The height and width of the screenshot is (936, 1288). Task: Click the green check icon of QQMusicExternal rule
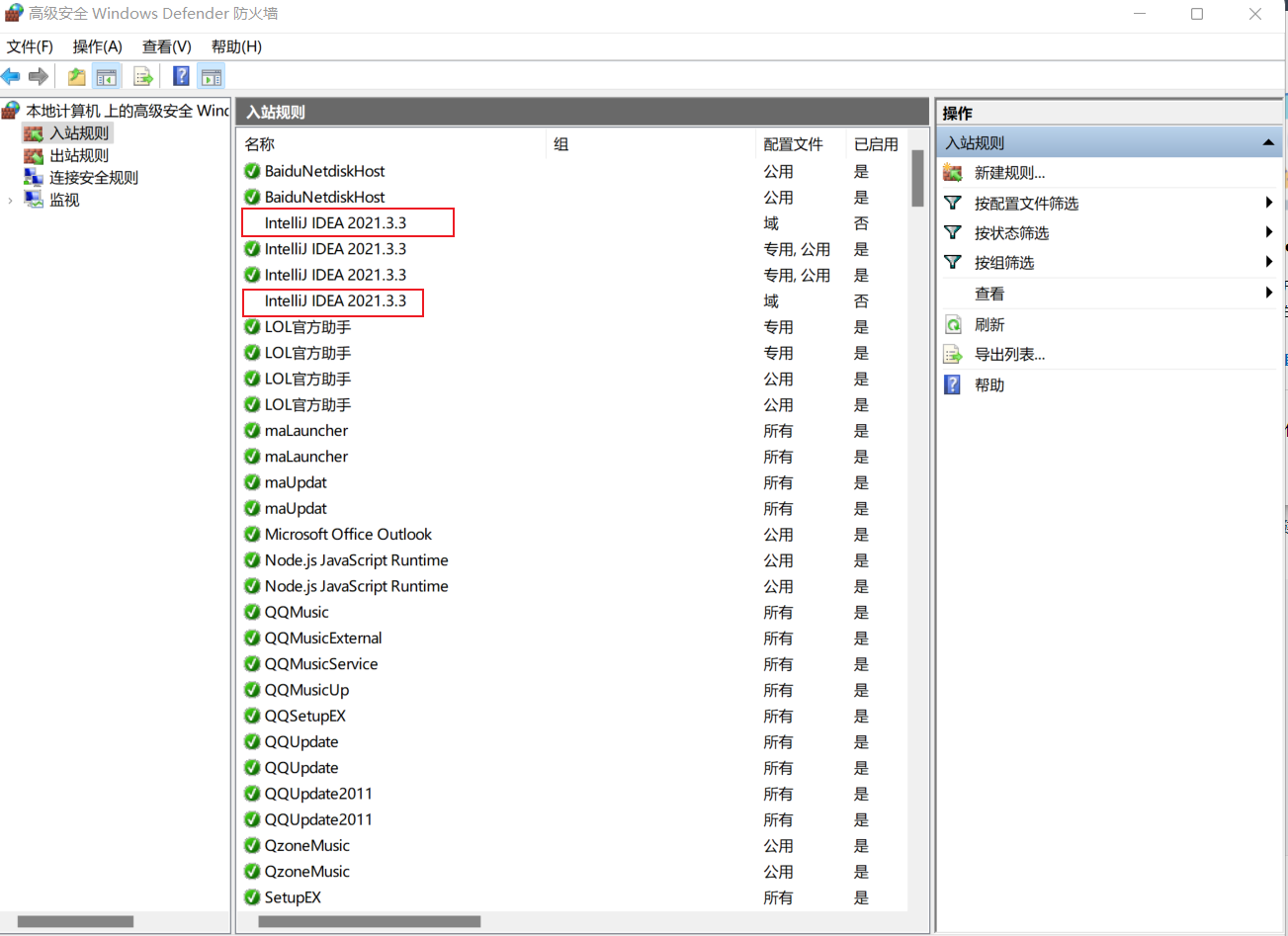252,638
